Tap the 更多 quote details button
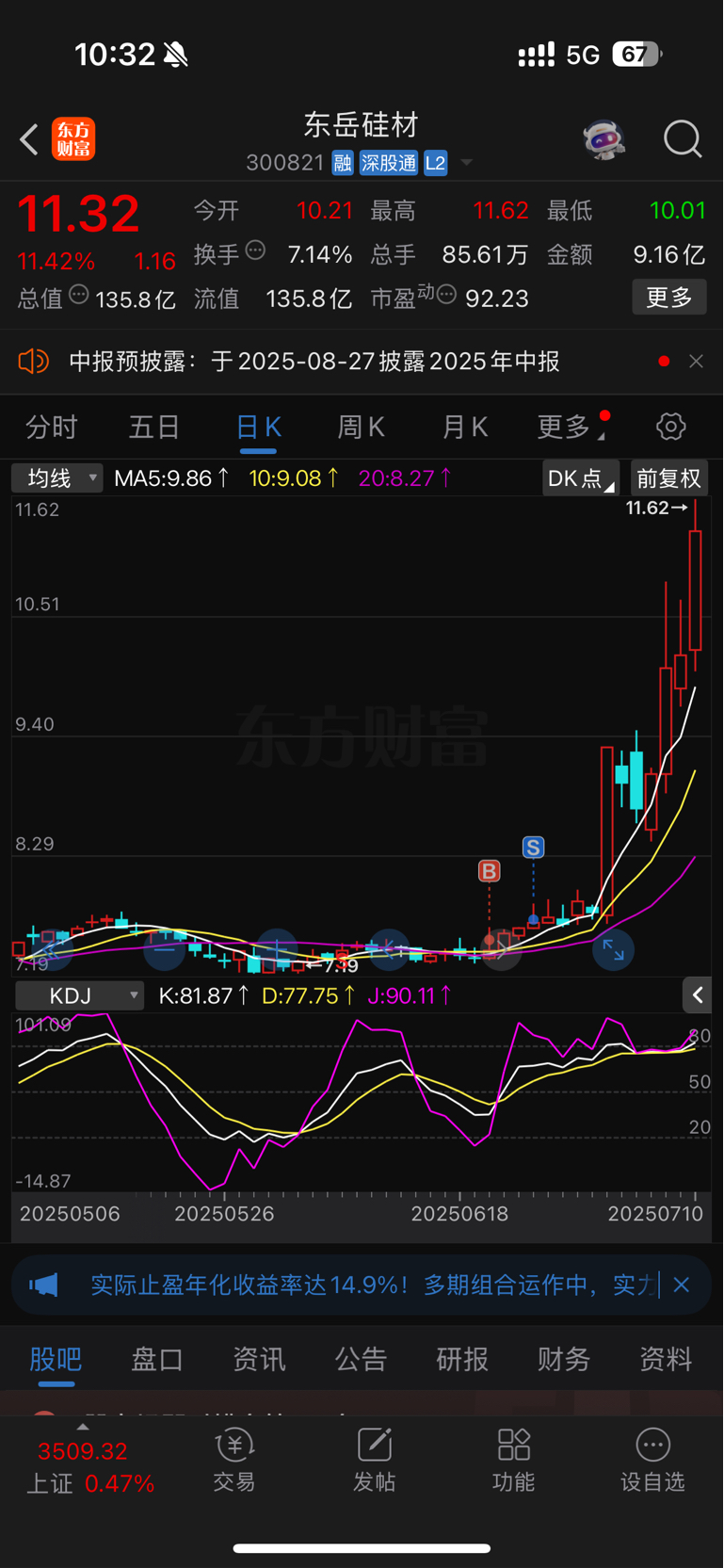 [x=669, y=298]
